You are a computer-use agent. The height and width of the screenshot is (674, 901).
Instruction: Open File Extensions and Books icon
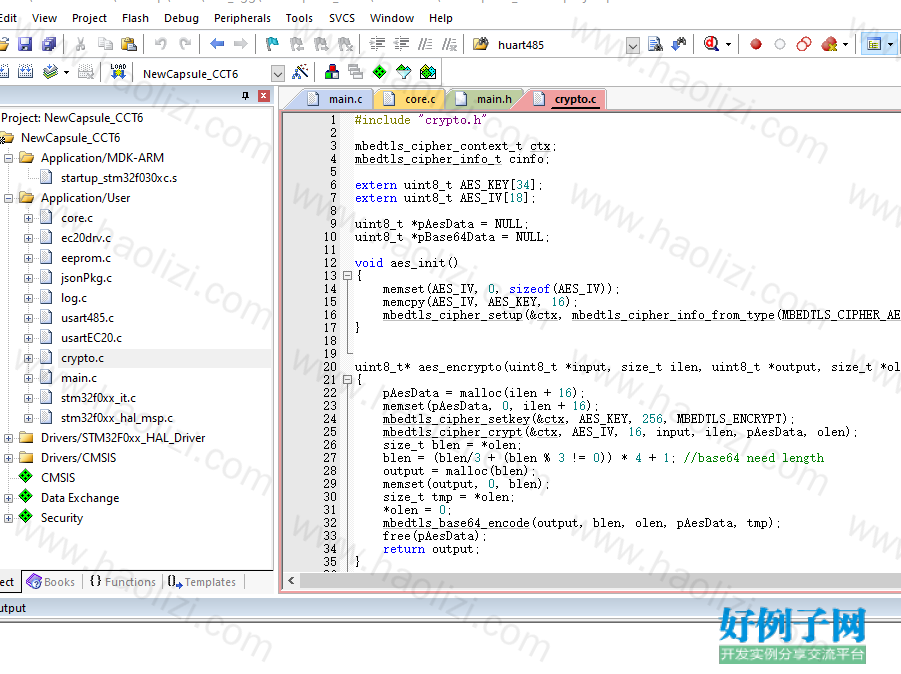click(332, 72)
